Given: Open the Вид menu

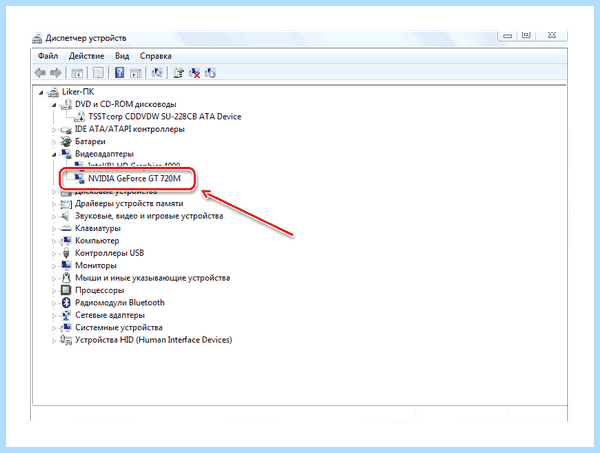Looking at the screenshot, I should click(x=122, y=56).
